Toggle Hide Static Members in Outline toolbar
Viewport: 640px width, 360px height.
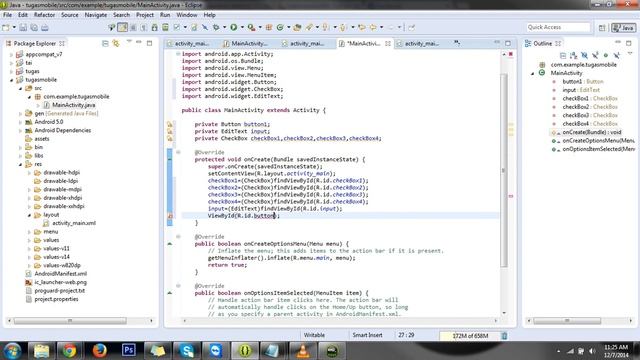pyautogui.click(x=595, y=55)
